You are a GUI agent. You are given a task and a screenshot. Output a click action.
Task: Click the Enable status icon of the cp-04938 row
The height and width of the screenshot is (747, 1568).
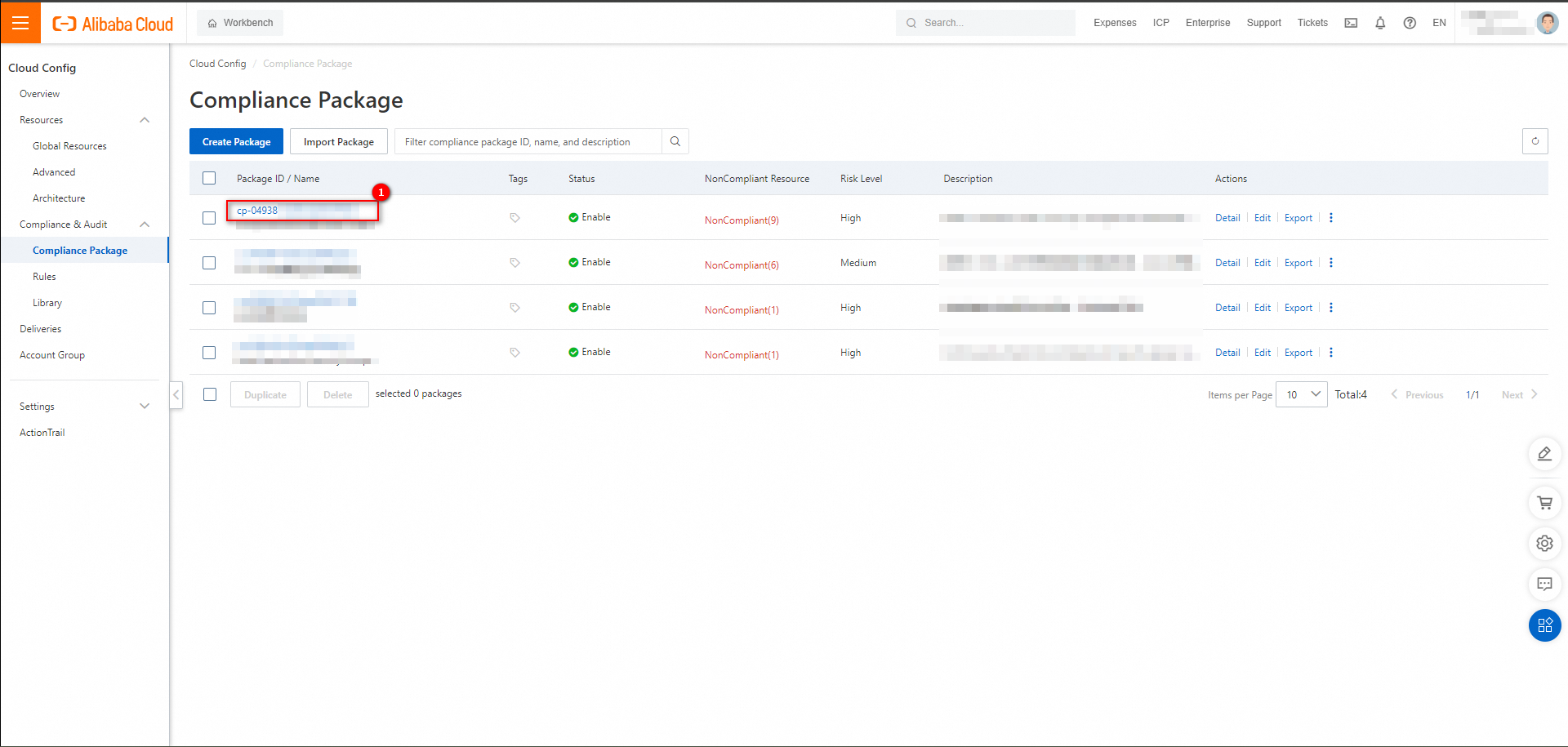(x=573, y=217)
